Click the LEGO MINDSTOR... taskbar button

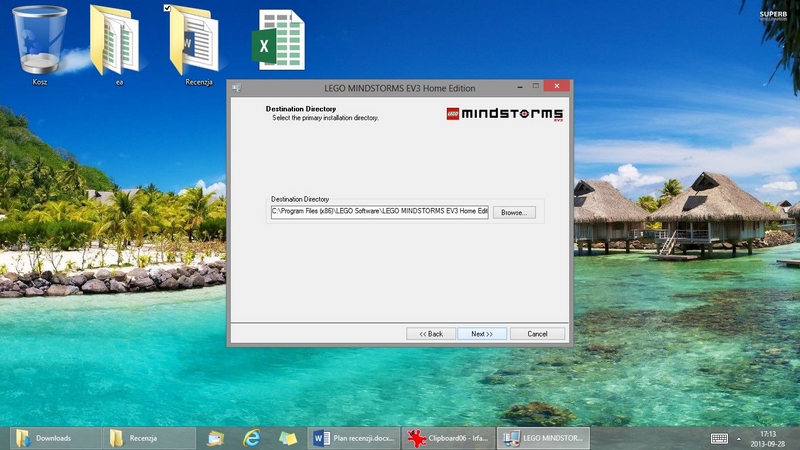pyautogui.click(x=543, y=438)
